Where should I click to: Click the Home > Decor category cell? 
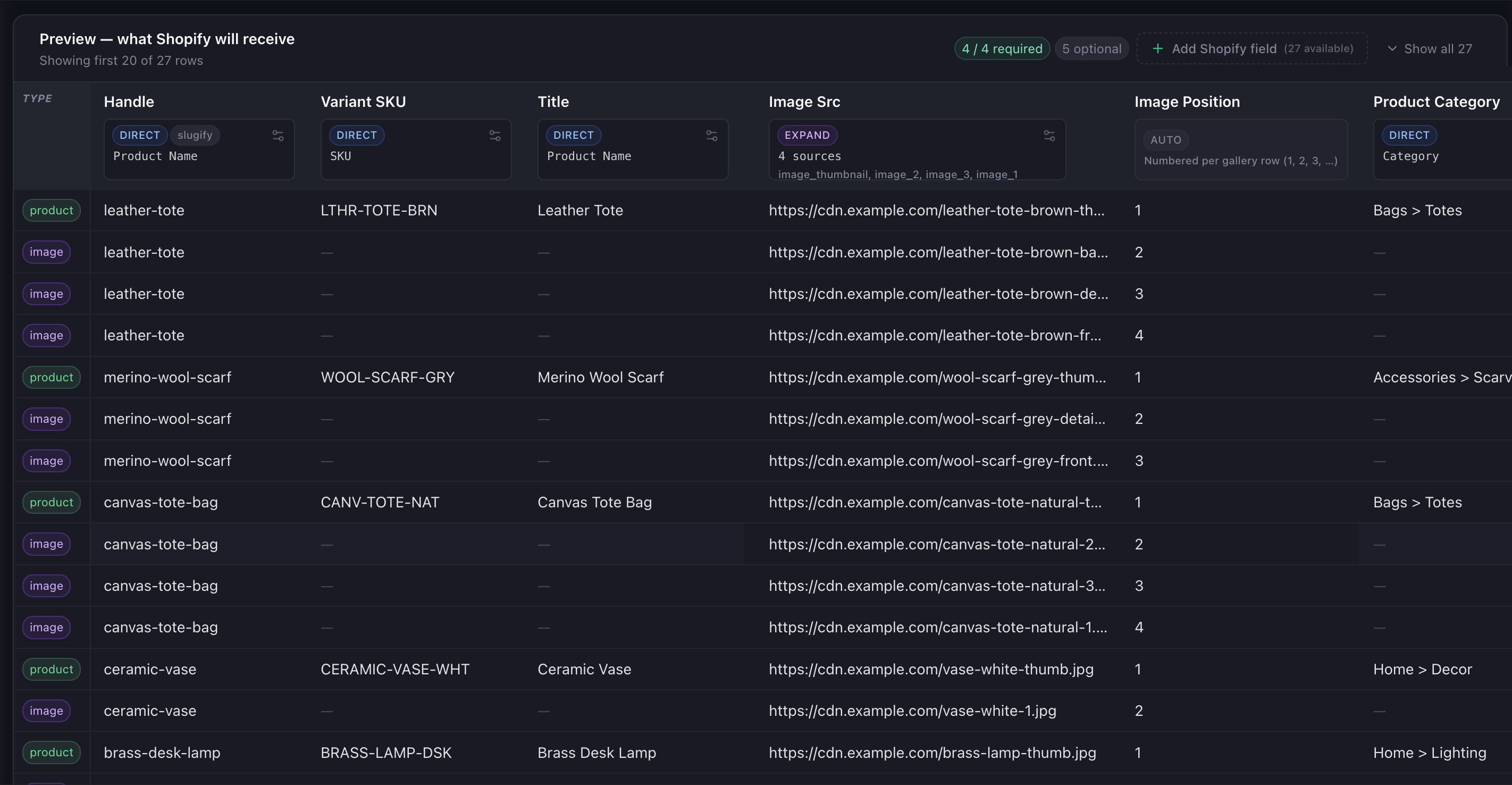tap(1422, 669)
